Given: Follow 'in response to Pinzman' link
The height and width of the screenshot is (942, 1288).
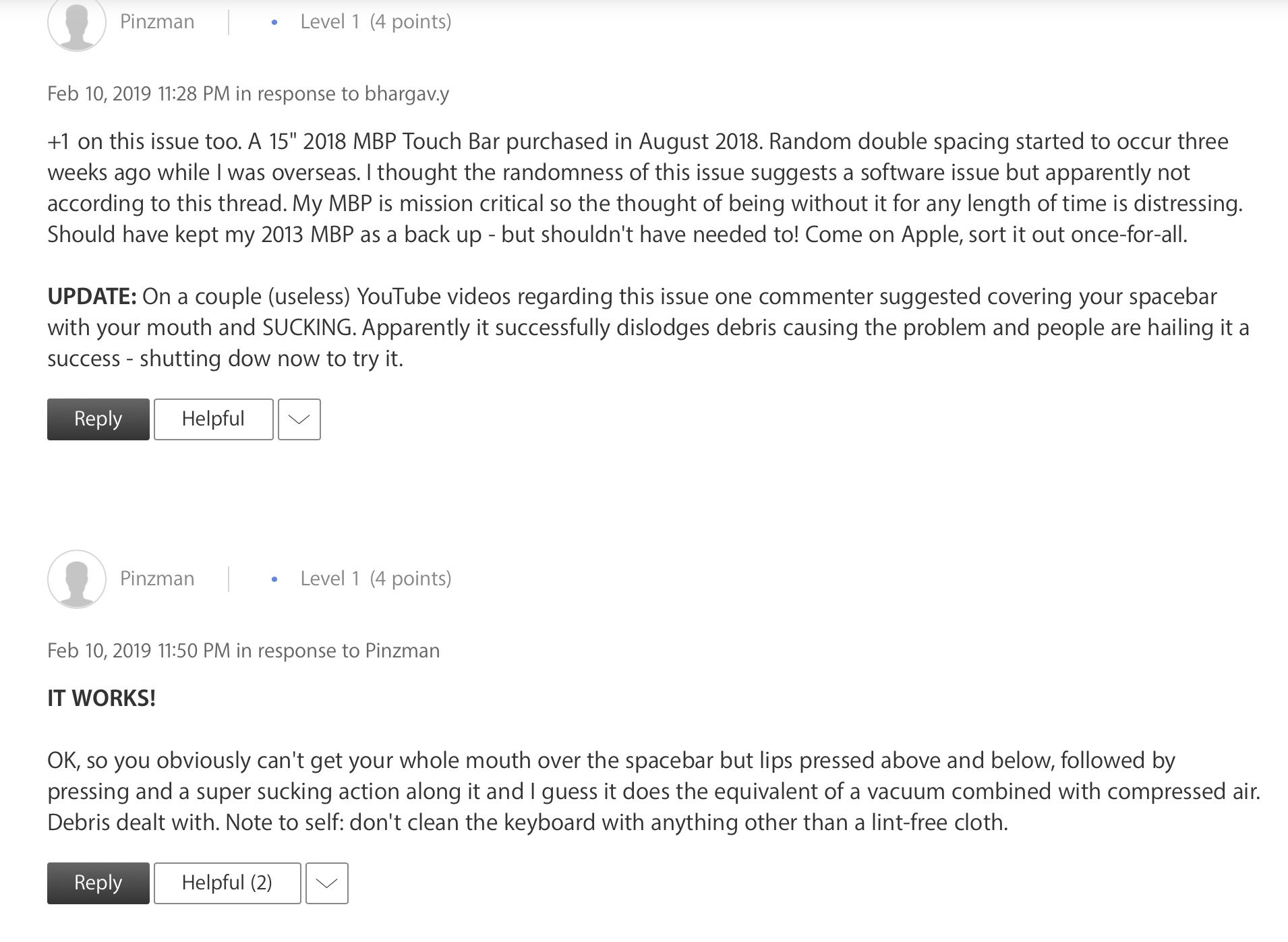Looking at the screenshot, I should point(338,651).
